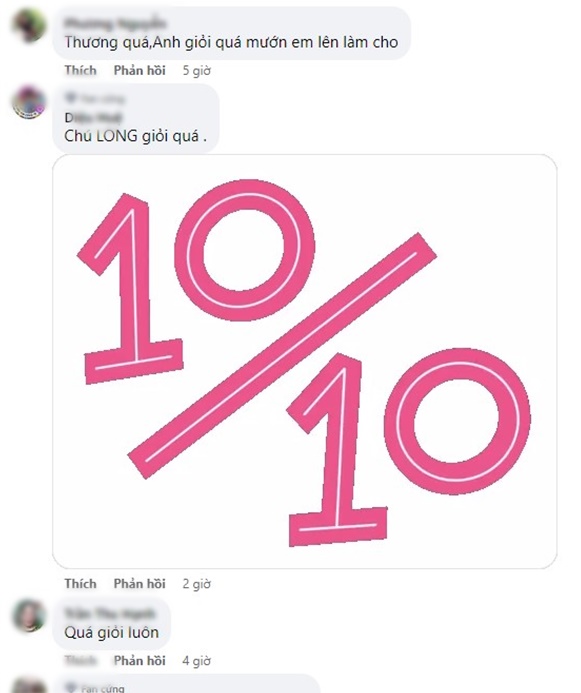This screenshot has height=693, width=581.
Task: Open commenter name above 'Quá giỏi luôn'
Action: tap(110, 613)
